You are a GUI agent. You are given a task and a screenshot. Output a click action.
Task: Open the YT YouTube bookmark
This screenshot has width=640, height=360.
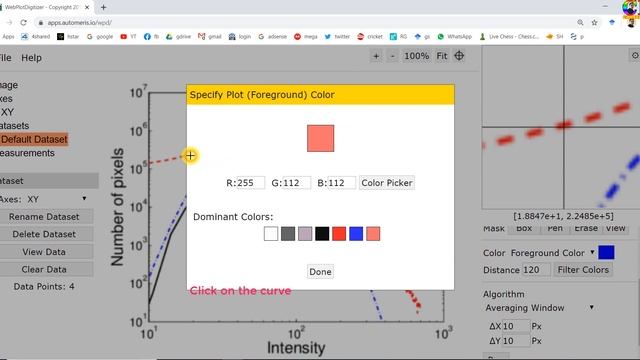coord(128,37)
